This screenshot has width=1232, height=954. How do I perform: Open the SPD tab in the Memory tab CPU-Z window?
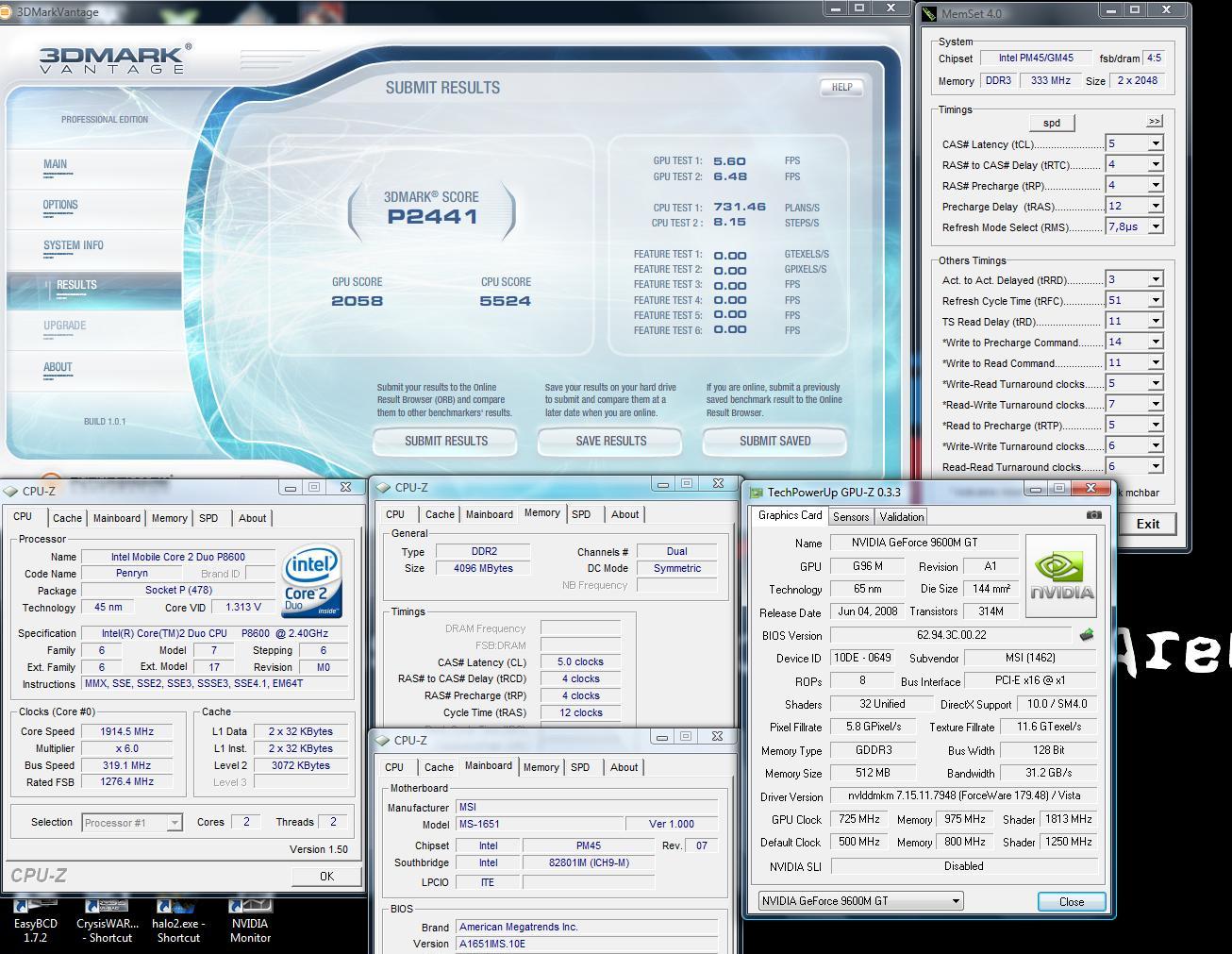[x=581, y=514]
